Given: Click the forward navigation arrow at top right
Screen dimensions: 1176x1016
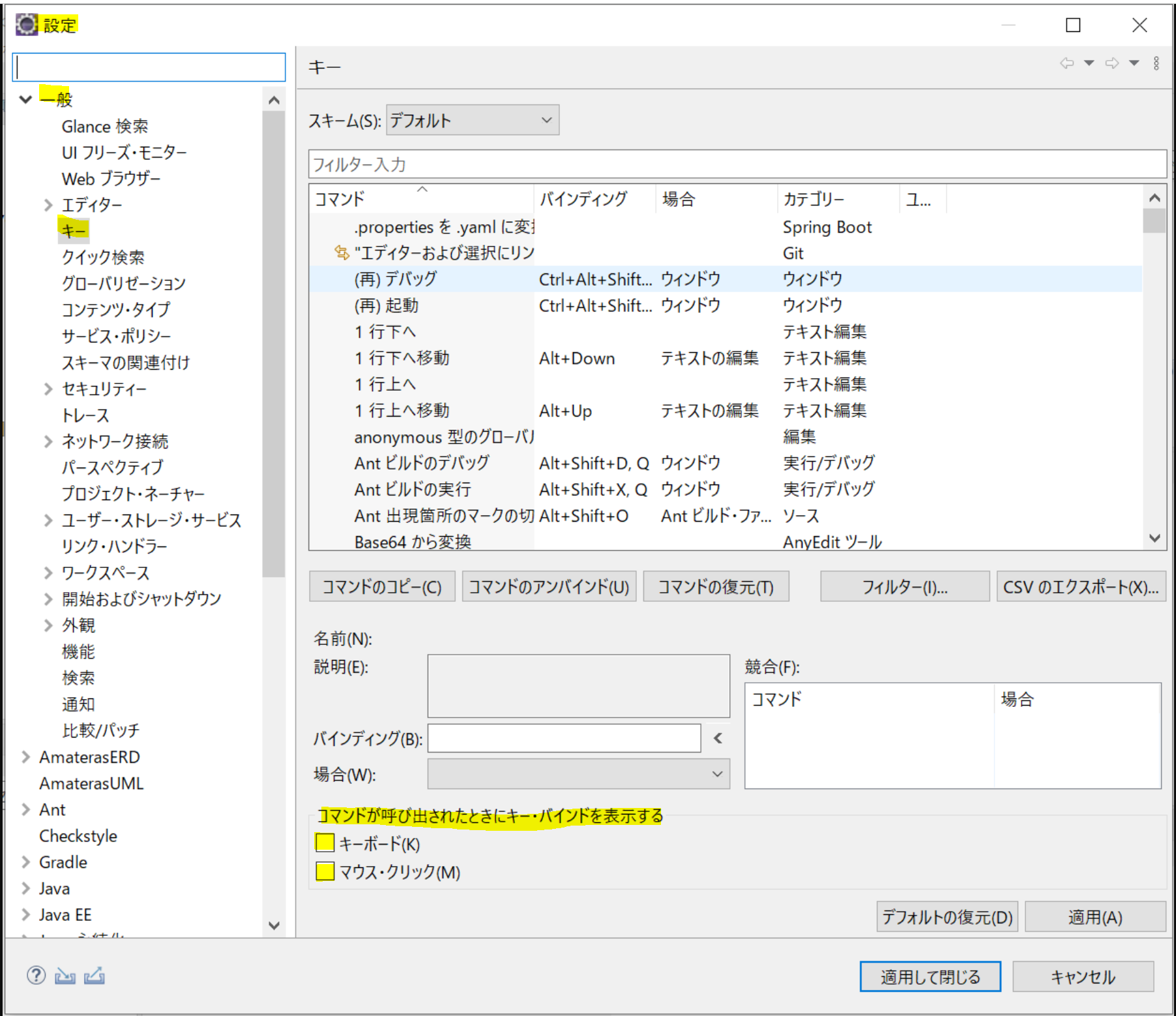Looking at the screenshot, I should (x=1112, y=63).
